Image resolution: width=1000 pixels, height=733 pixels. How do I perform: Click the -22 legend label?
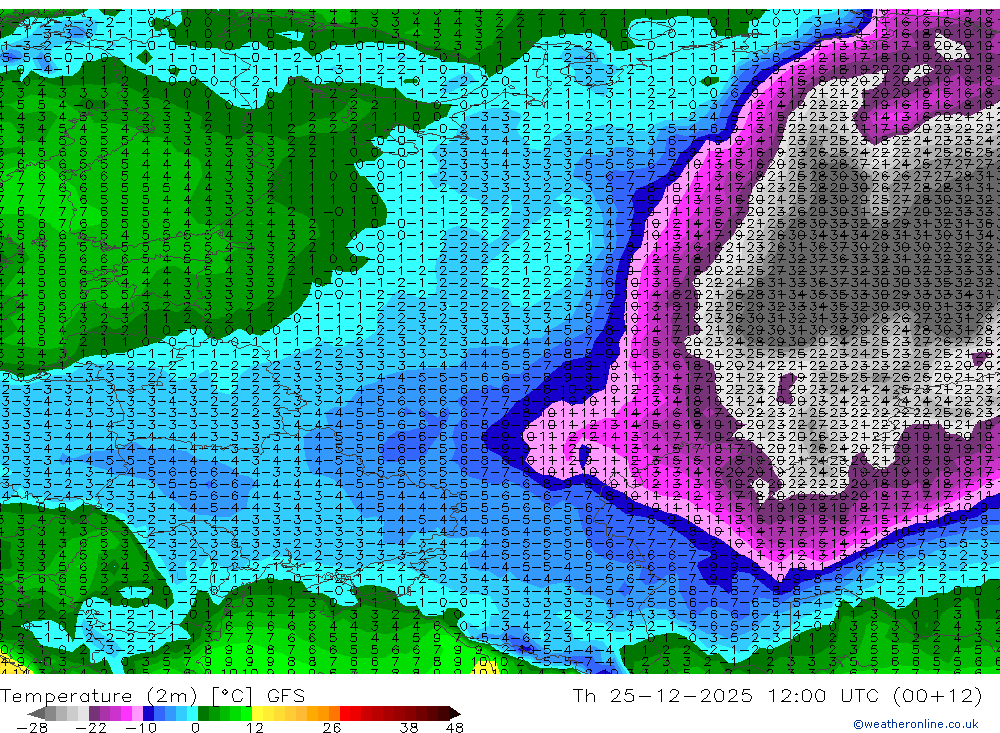(x=91, y=728)
